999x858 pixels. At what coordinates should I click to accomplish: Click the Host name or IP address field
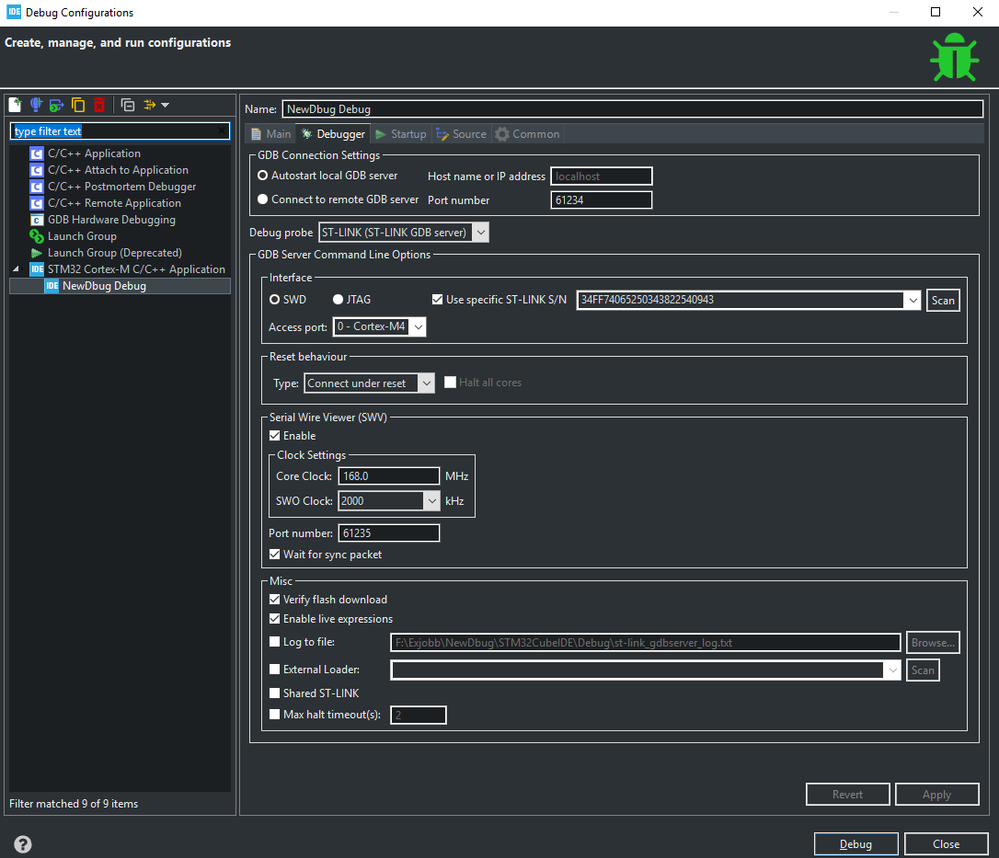tap(601, 176)
